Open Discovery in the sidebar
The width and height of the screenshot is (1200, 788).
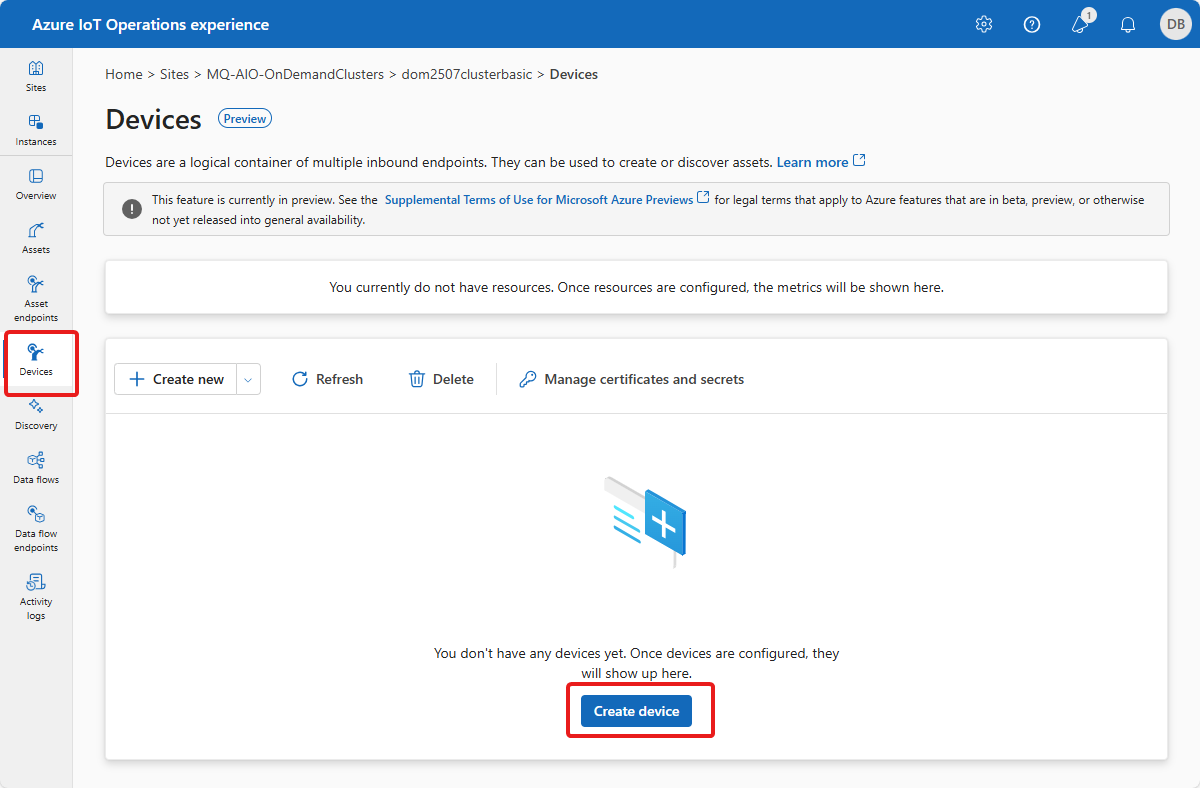coord(36,414)
